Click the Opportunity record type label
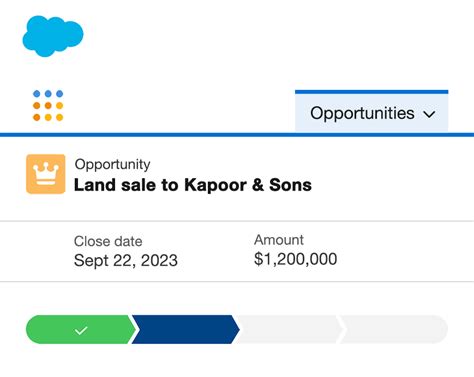 112,165
